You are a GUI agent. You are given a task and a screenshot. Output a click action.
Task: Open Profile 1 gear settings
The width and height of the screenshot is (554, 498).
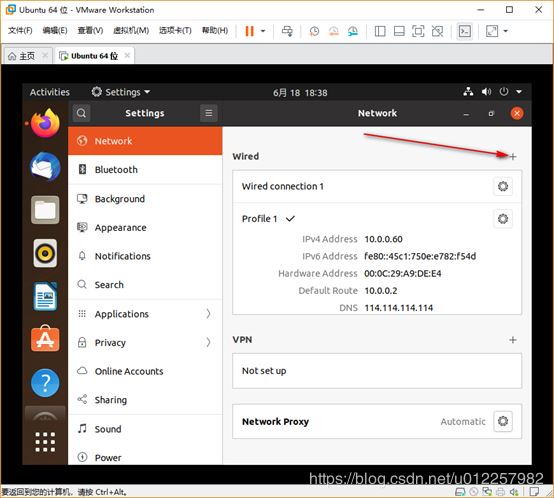[503, 219]
